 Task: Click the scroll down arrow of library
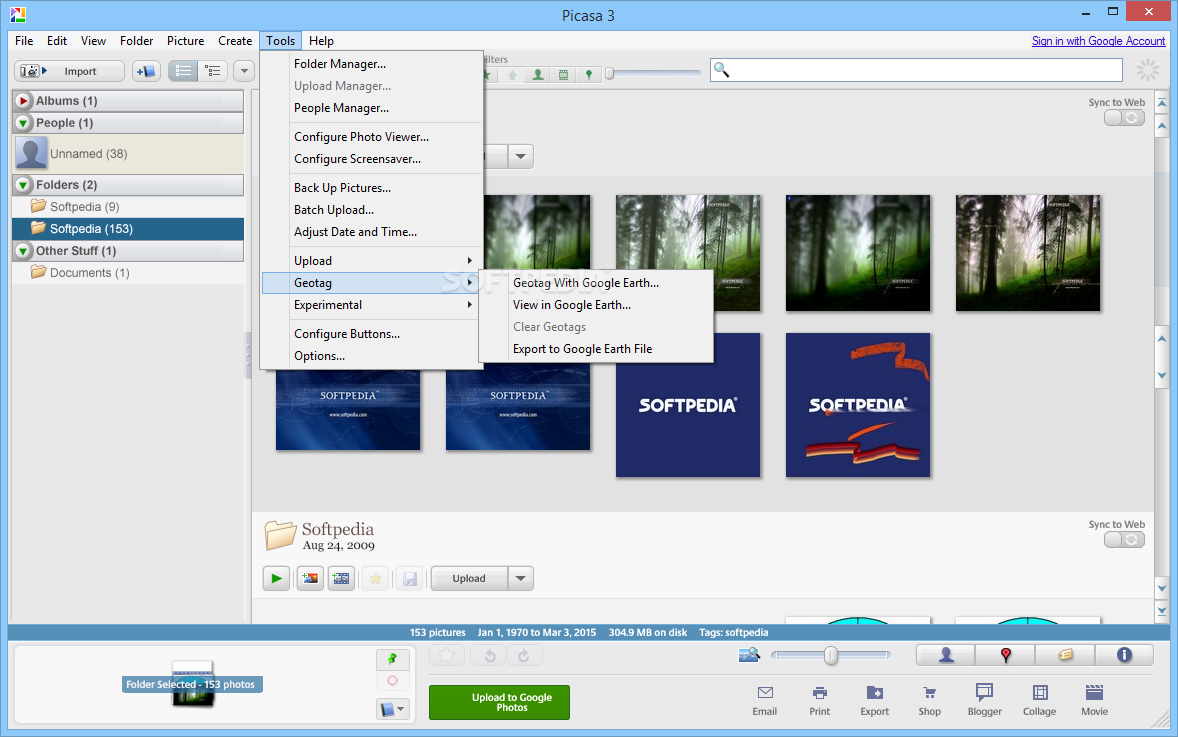tap(1162, 588)
